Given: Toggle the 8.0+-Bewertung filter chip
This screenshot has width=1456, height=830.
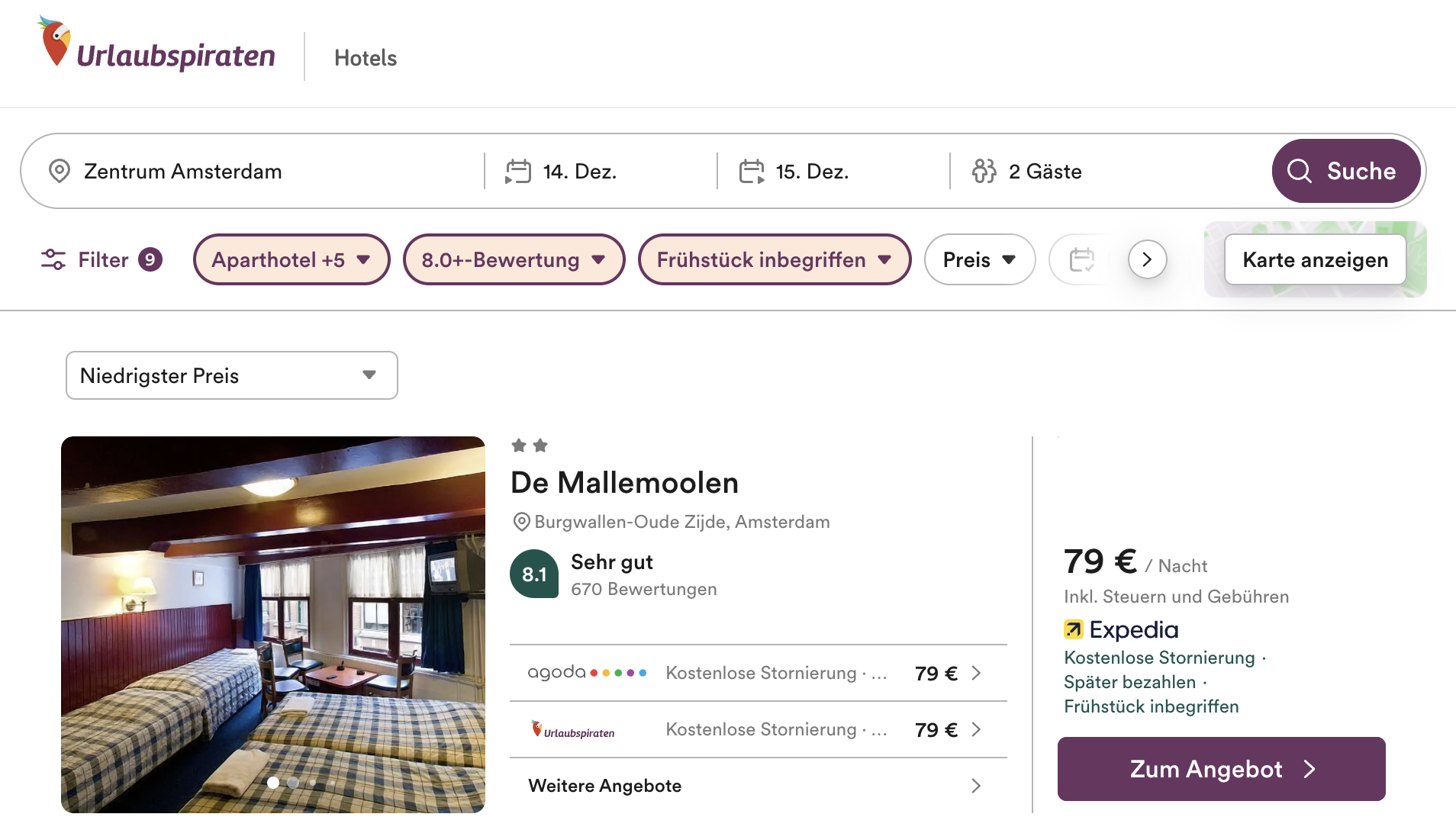Looking at the screenshot, I should (x=514, y=260).
